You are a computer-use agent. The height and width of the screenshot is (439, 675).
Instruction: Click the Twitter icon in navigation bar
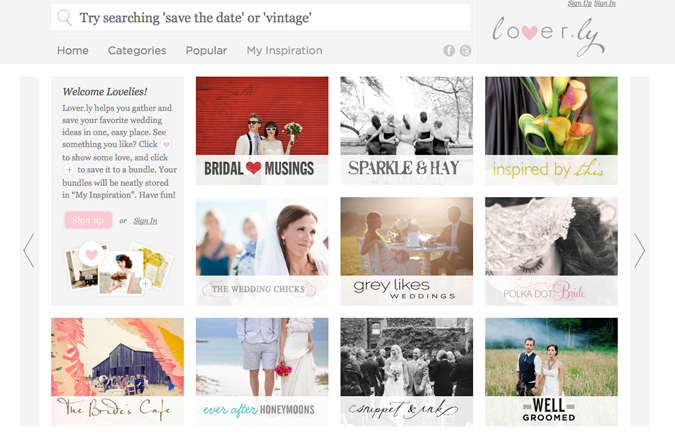click(465, 51)
